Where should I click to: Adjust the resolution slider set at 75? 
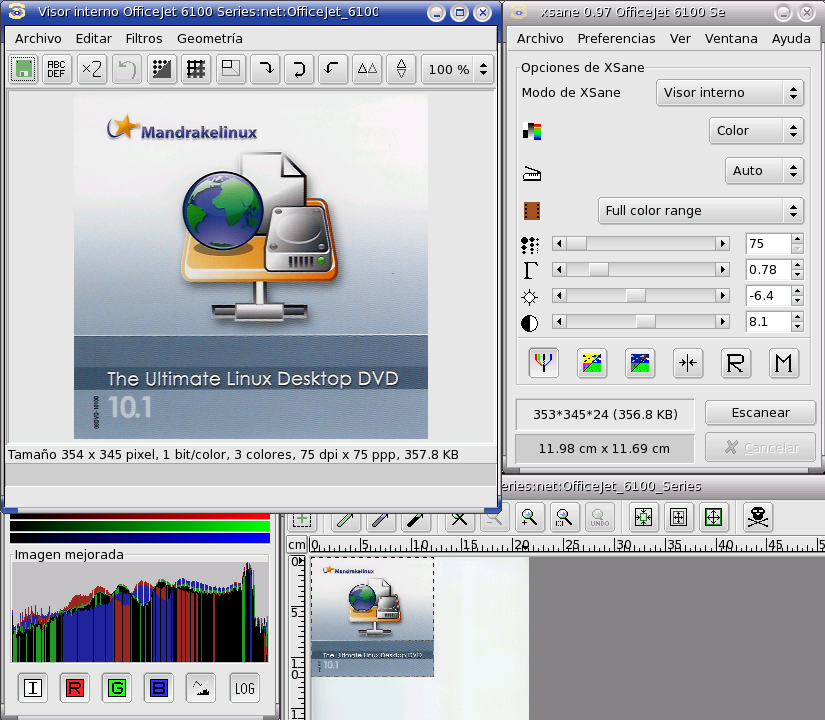(x=641, y=243)
